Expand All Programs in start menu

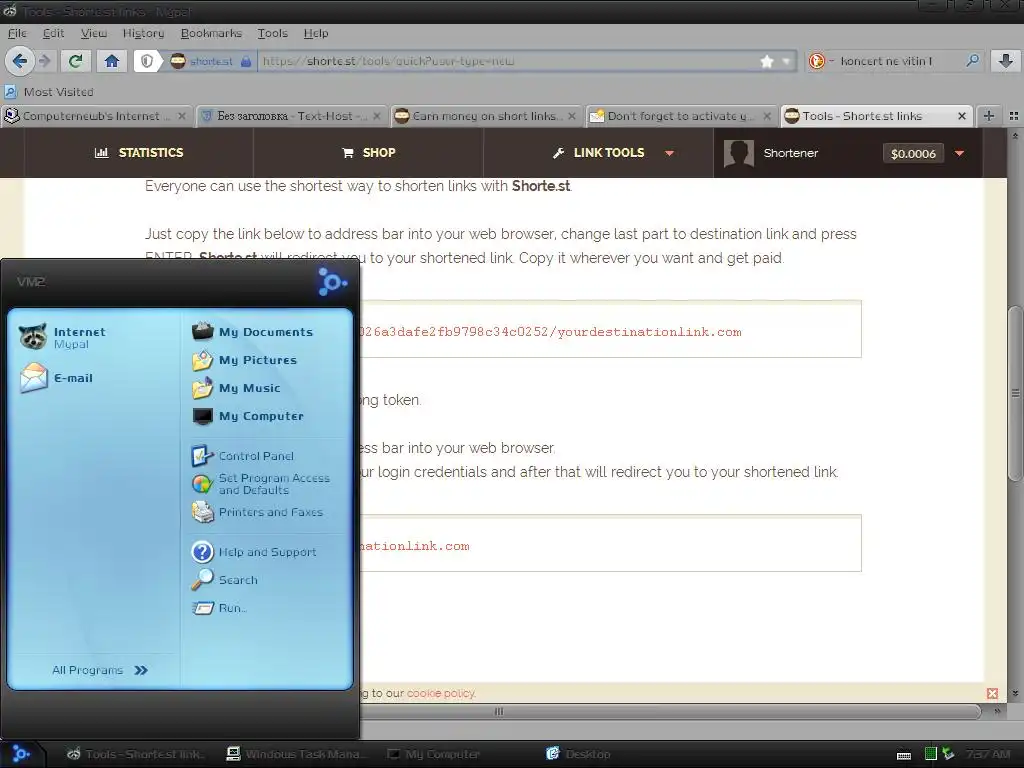[x=100, y=670]
